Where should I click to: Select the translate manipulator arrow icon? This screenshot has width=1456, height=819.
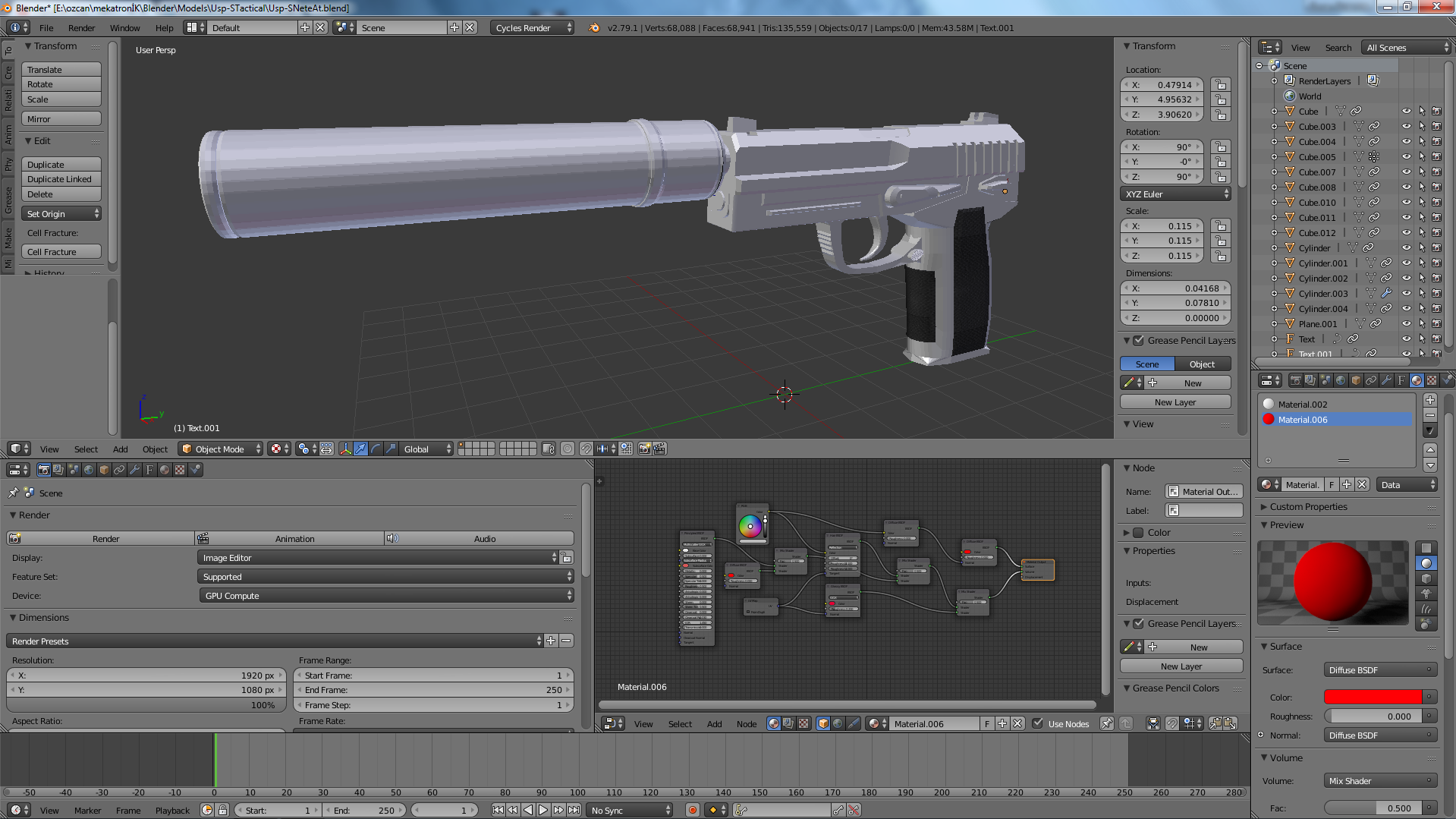pos(360,449)
